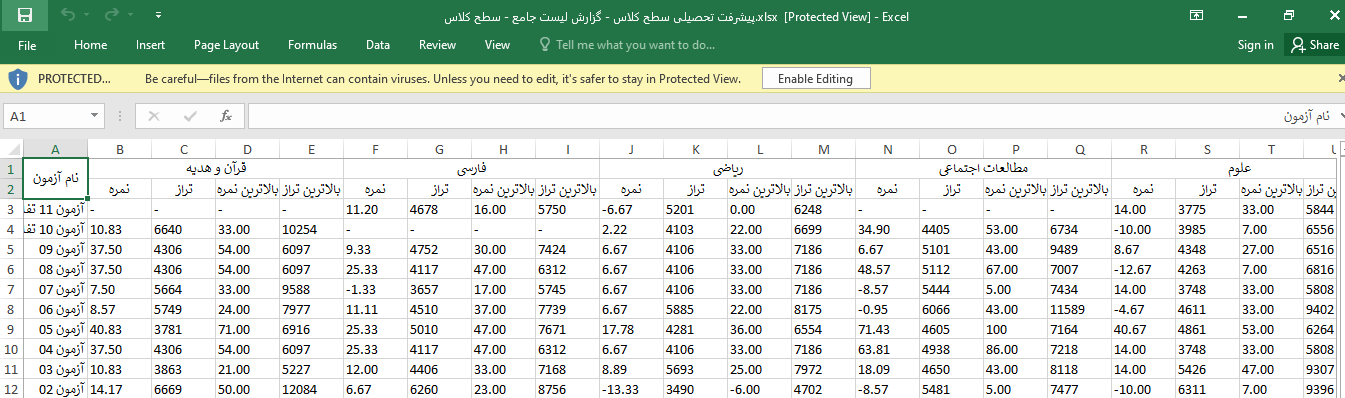The image size is (1345, 398).
Task: Click cell F3 with value 11.20
Action: (375, 210)
